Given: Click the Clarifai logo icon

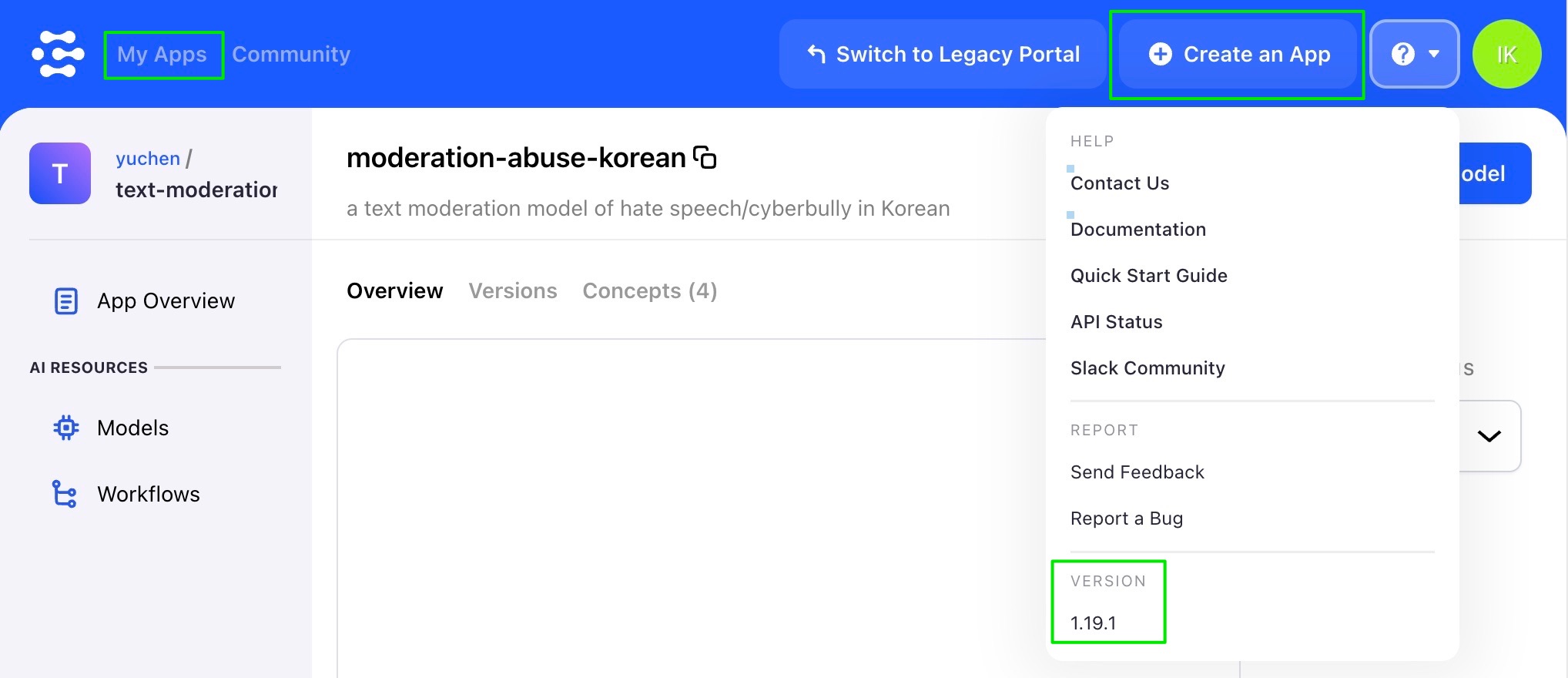Looking at the screenshot, I should pos(58,54).
